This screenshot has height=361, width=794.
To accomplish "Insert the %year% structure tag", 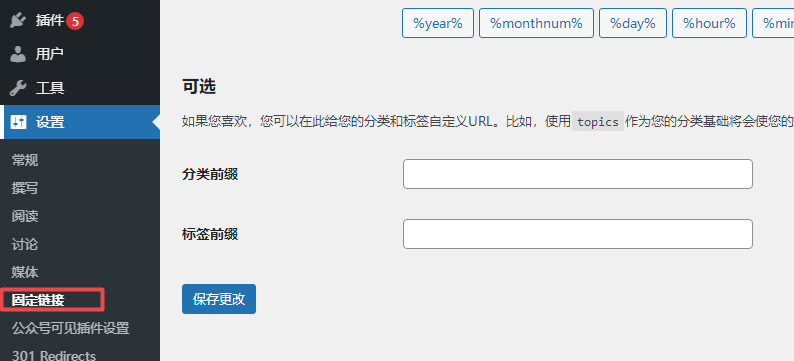I will 438,23.
